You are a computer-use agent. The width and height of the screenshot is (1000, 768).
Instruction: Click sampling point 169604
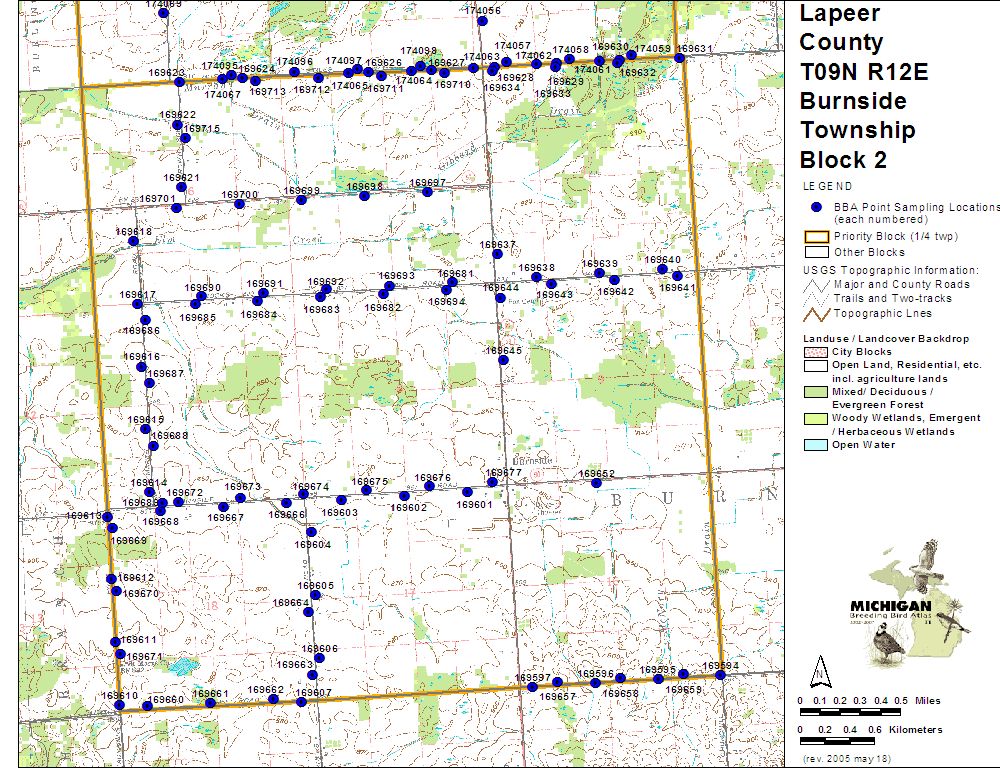point(312,532)
